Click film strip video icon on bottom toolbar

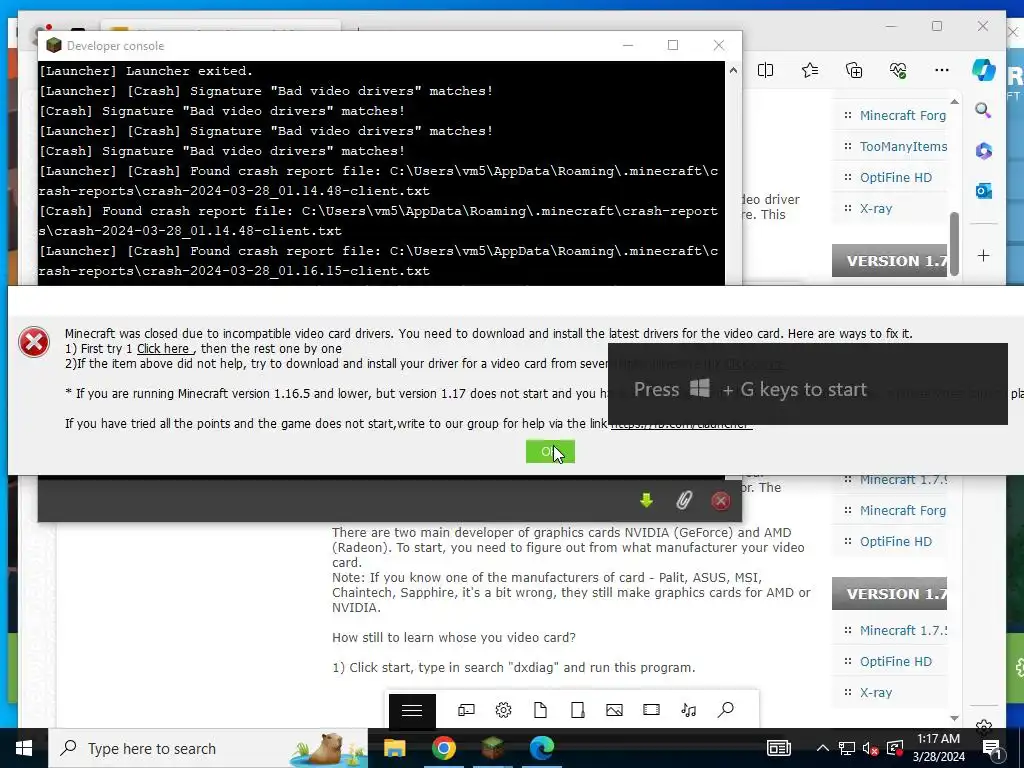[x=651, y=710]
